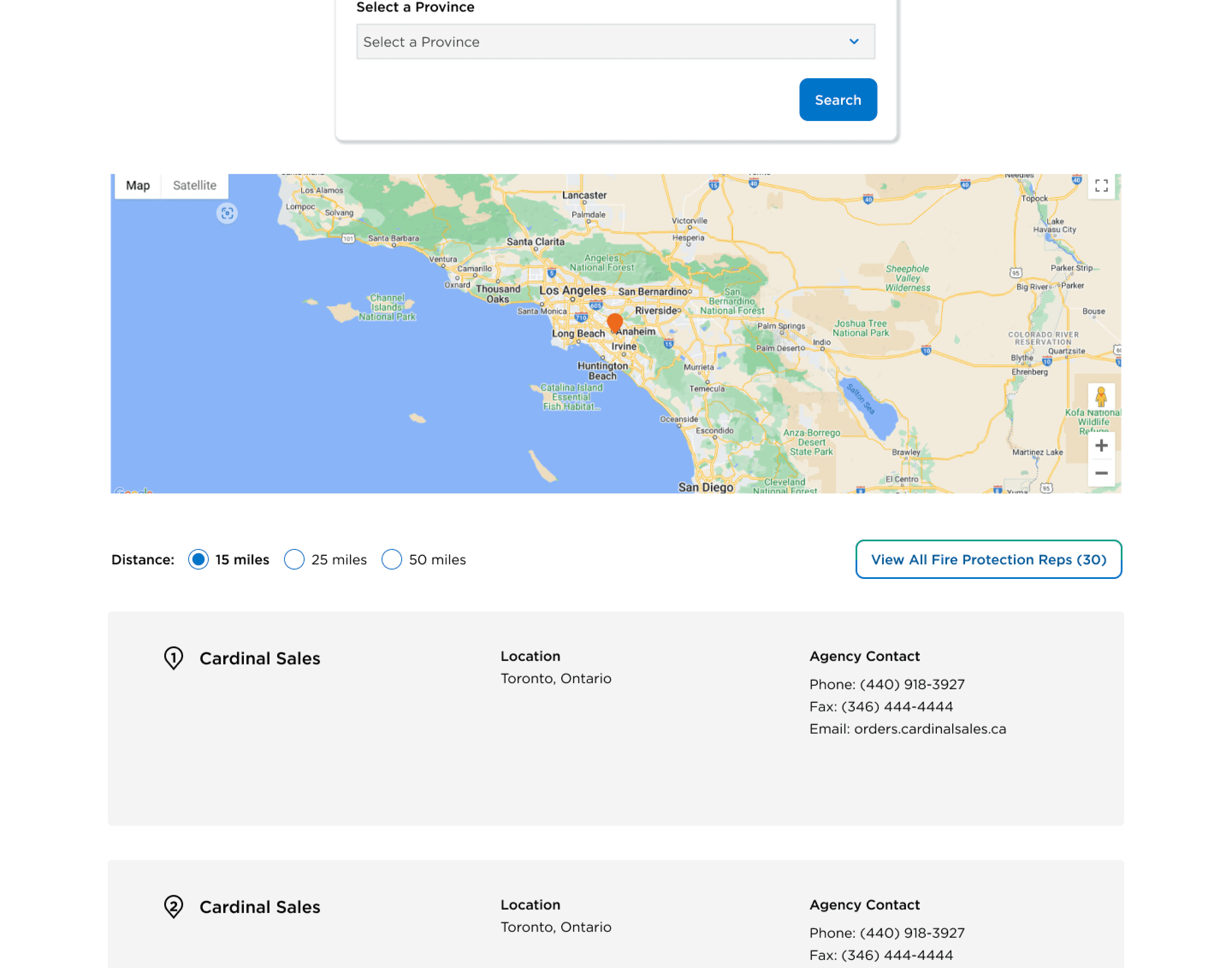Image resolution: width=1232 pixels, height=968 pixels.
Task: Select the 50 miles distance radio
Action: pyautogui.click(x=392, y=559)
